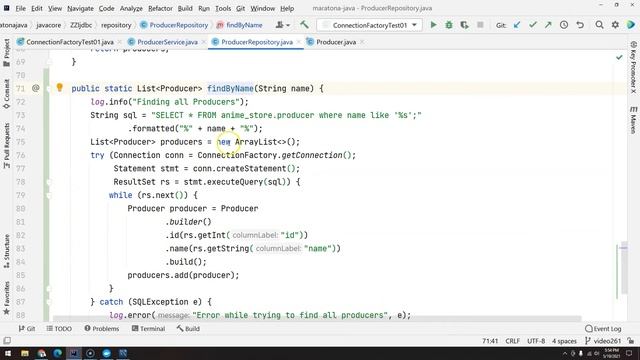
Task: Close the Producer.java tab
Action: click(362, 42)
